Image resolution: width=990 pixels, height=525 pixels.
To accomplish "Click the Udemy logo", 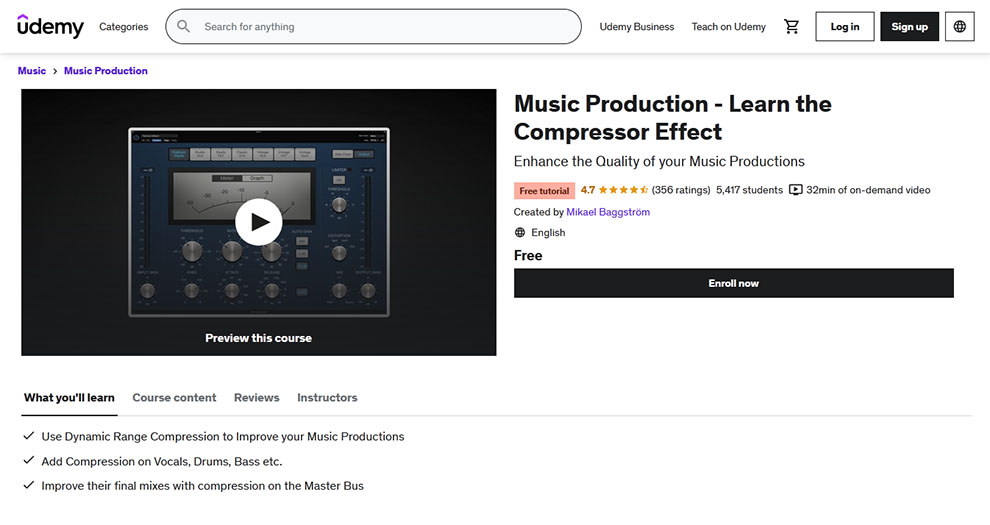I will (50, 27).
